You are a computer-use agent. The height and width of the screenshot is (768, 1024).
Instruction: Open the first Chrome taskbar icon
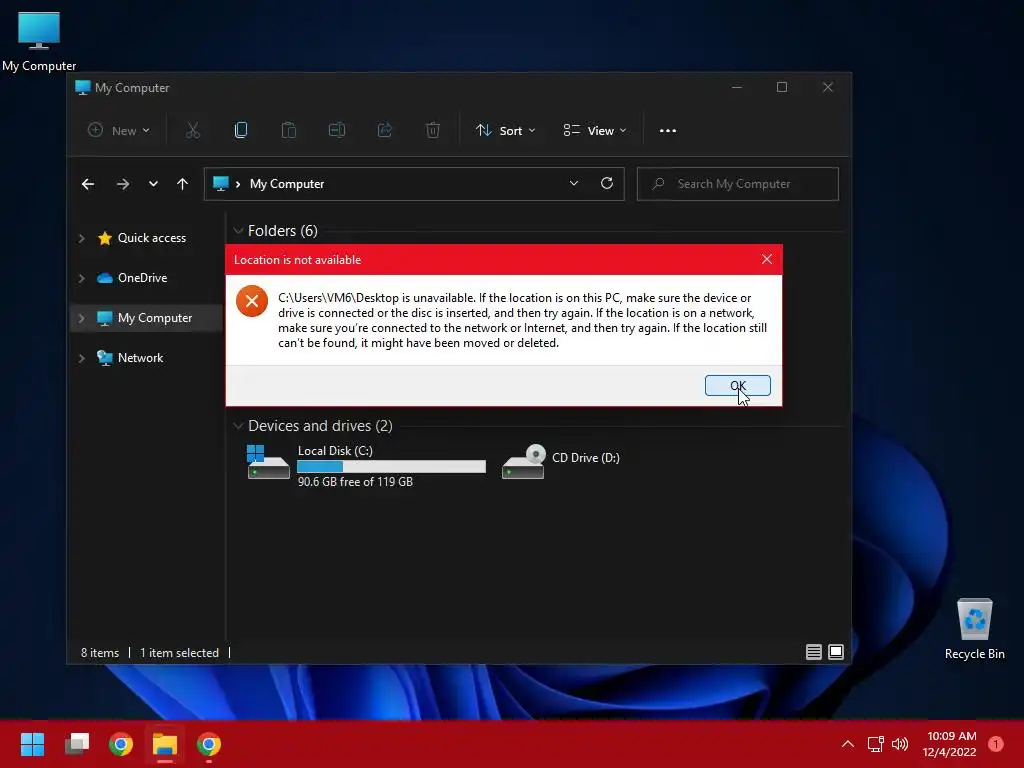pos(121,744)
